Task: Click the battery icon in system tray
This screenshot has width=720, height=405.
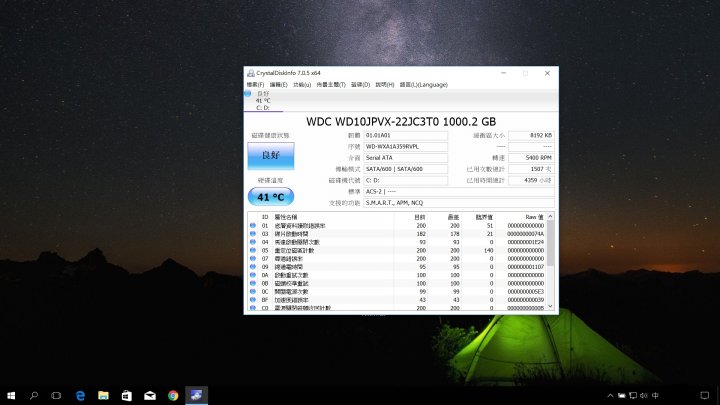Action: tap(622, 395)
